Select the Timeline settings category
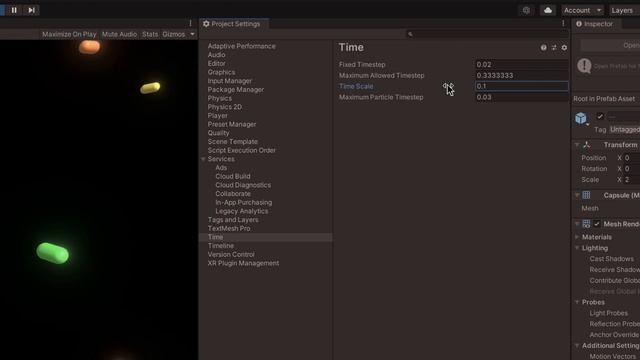This screenshot has width=640, height=360. 221,246
